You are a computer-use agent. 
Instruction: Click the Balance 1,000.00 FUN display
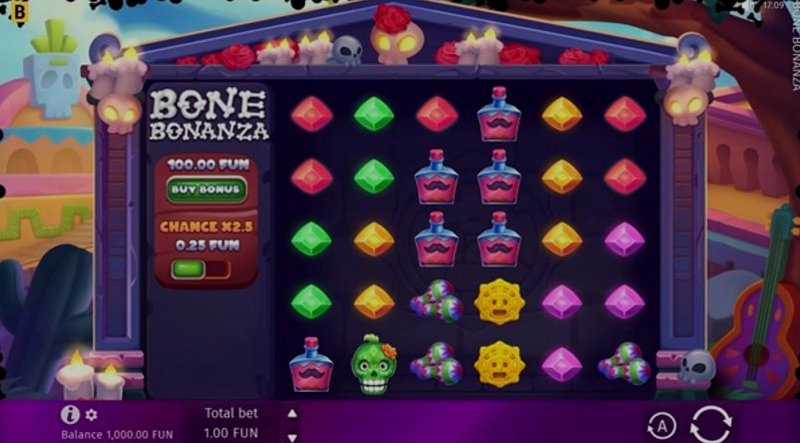pyautogui.click(x=117, y=435)
